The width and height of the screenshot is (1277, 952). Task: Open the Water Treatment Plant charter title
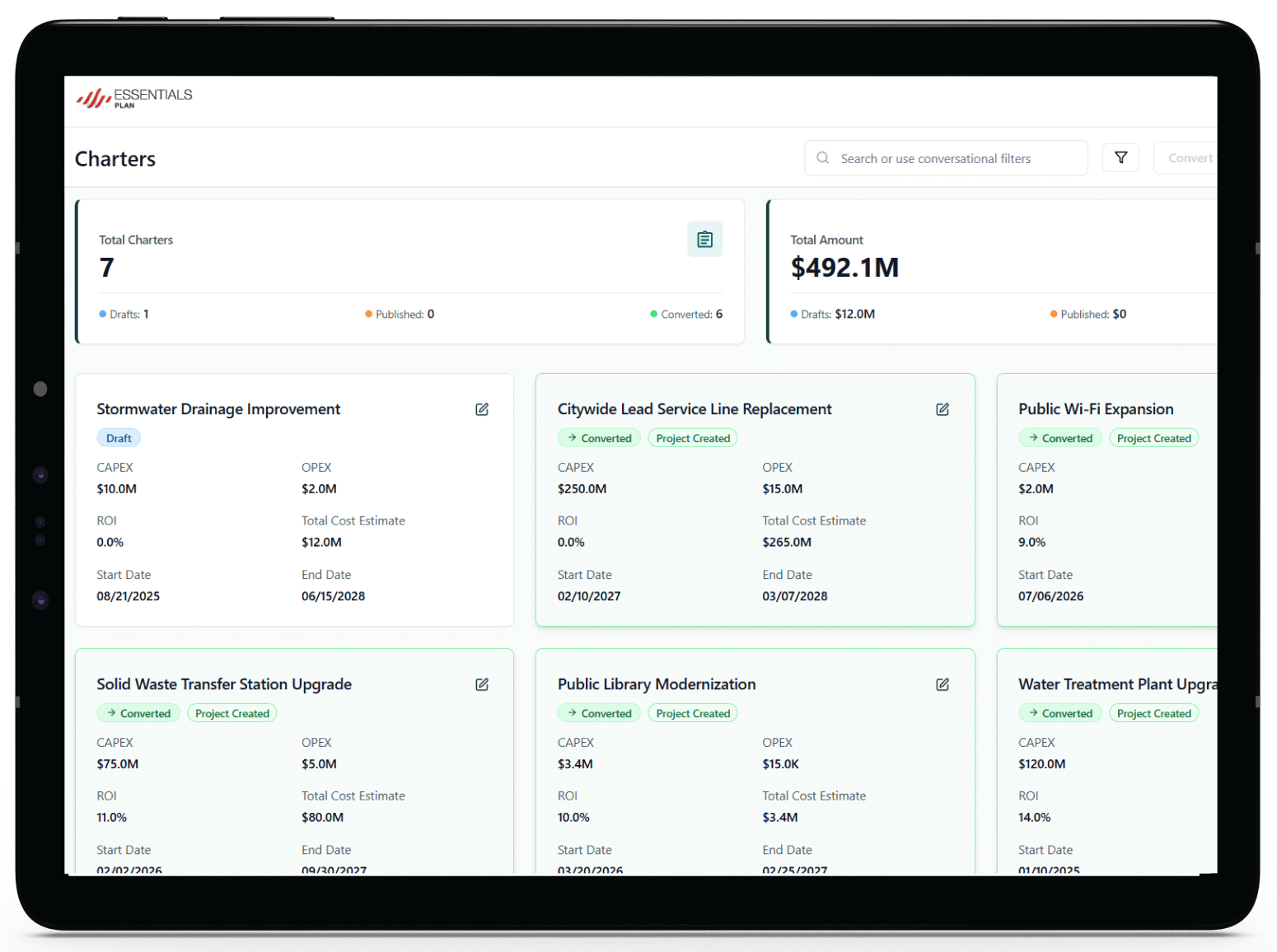coord(1116,684)
